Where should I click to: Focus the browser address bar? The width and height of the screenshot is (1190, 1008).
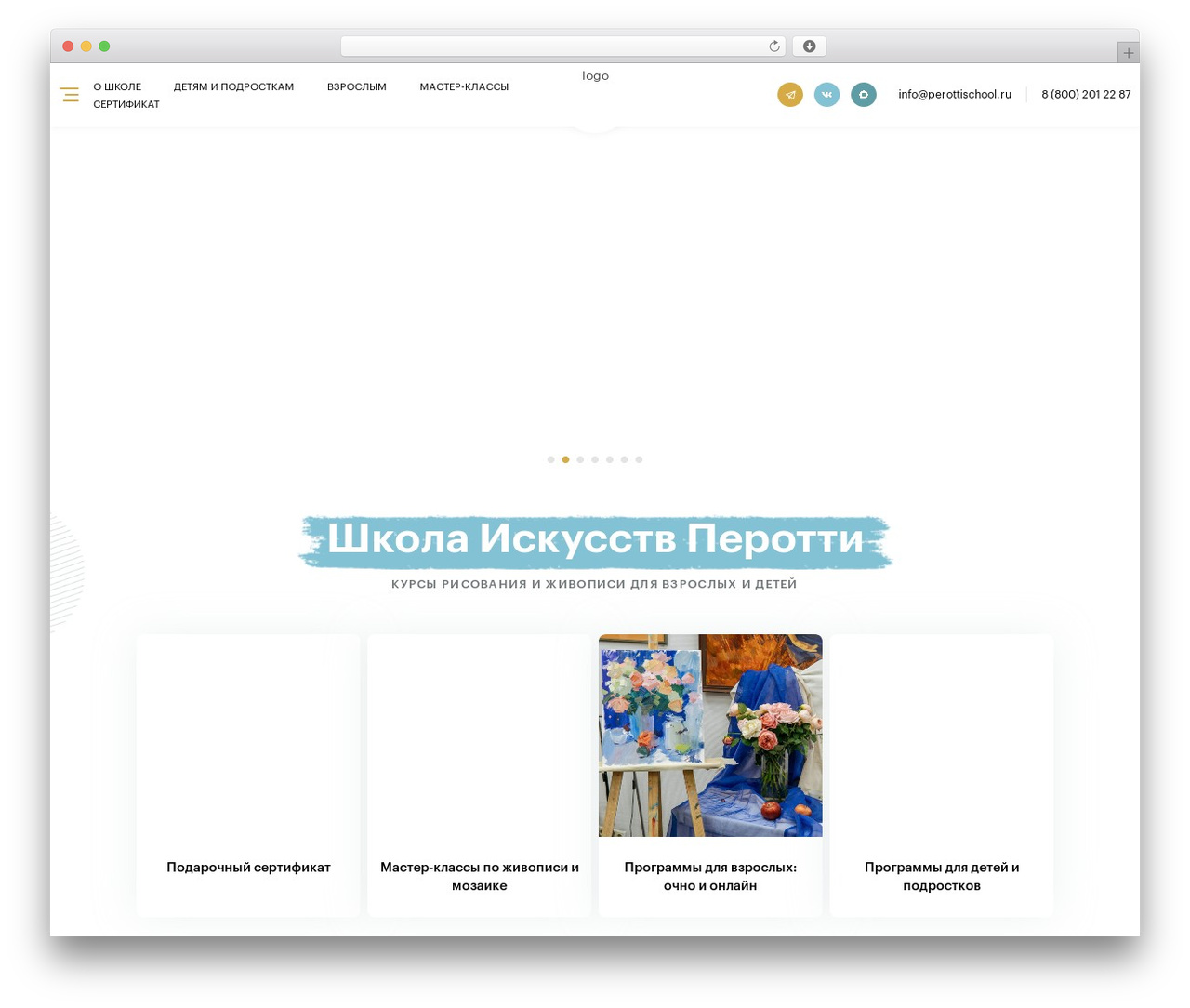tap(563, 46)
